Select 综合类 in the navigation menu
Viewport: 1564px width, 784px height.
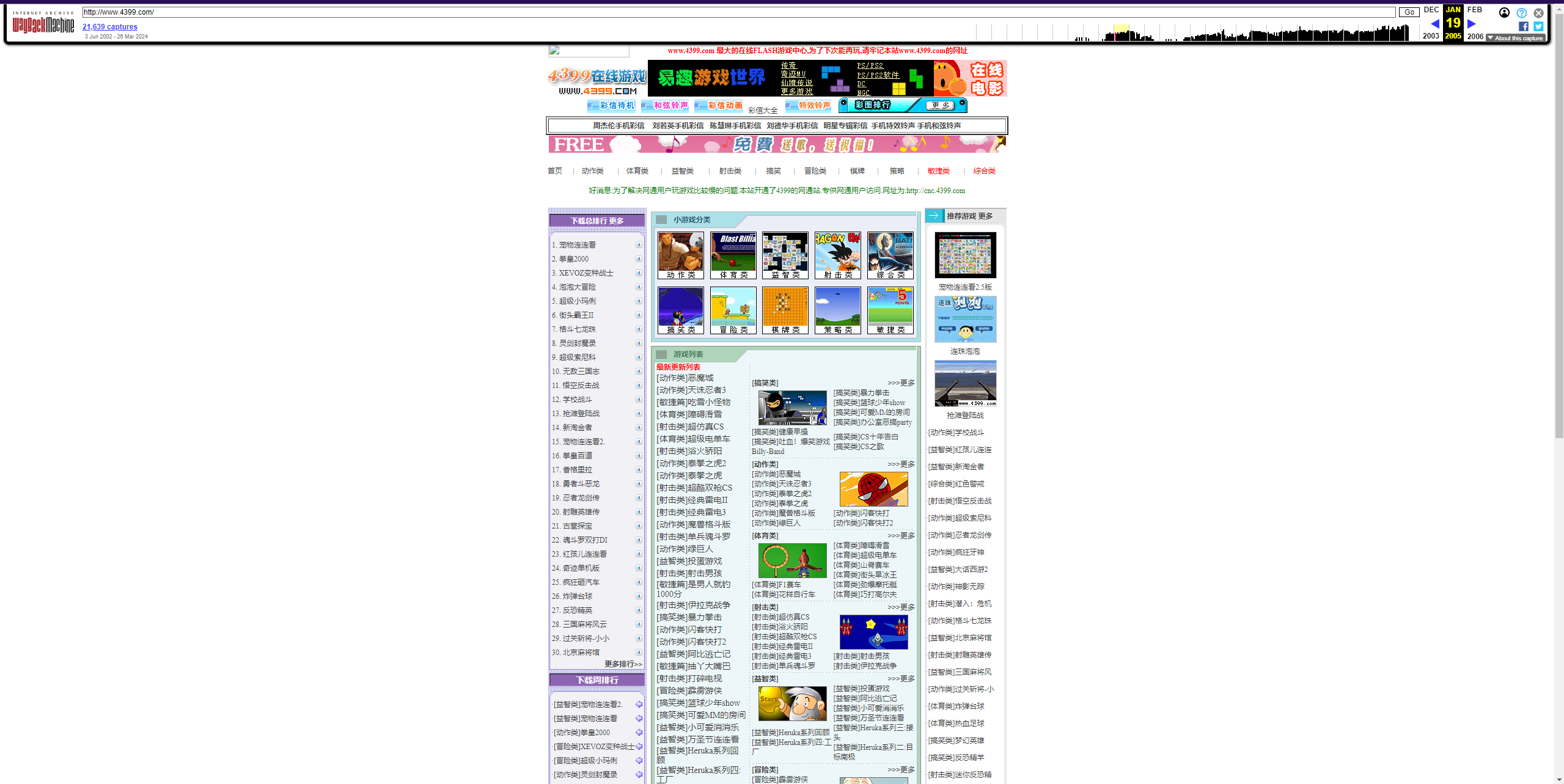pyautogui.click(x=985, y=171)
